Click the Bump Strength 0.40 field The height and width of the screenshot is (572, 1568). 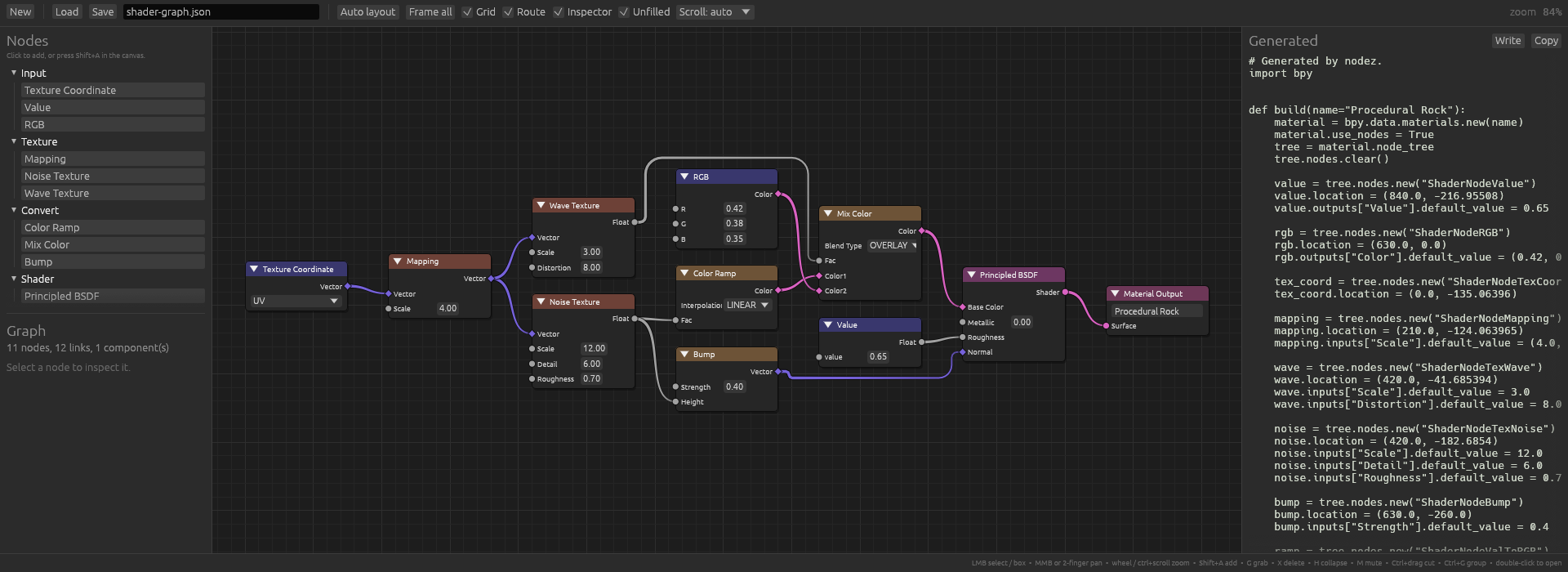735,387
